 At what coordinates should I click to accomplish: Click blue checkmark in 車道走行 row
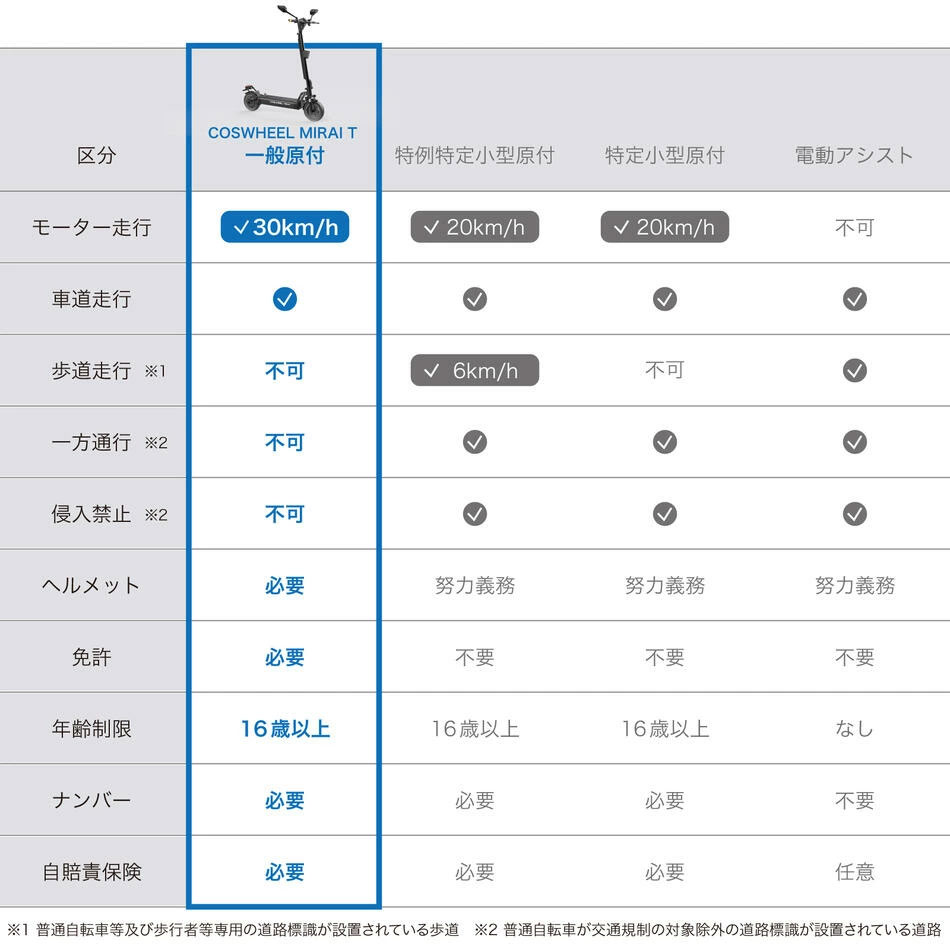285,299
